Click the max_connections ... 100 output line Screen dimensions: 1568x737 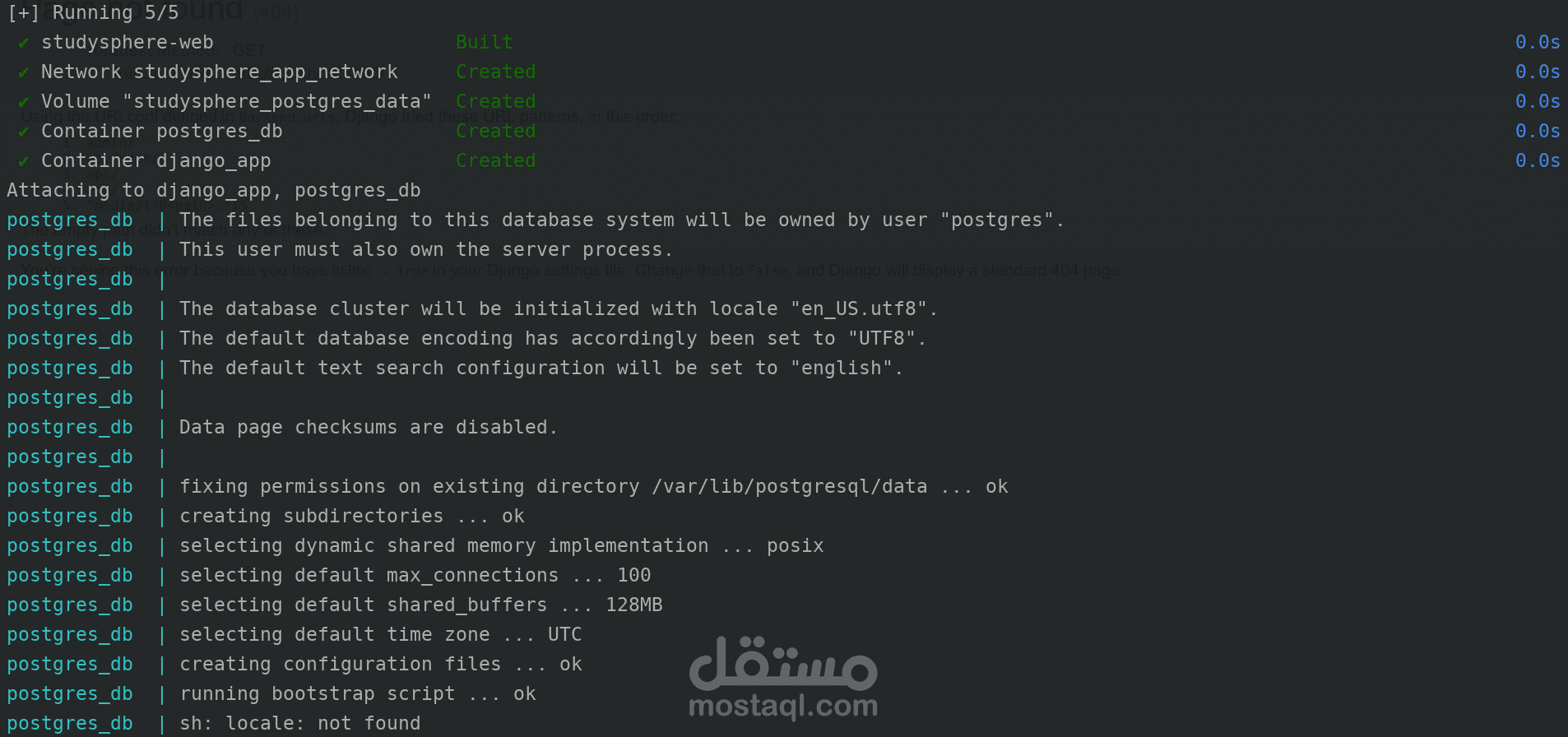[x=415, y=576]
